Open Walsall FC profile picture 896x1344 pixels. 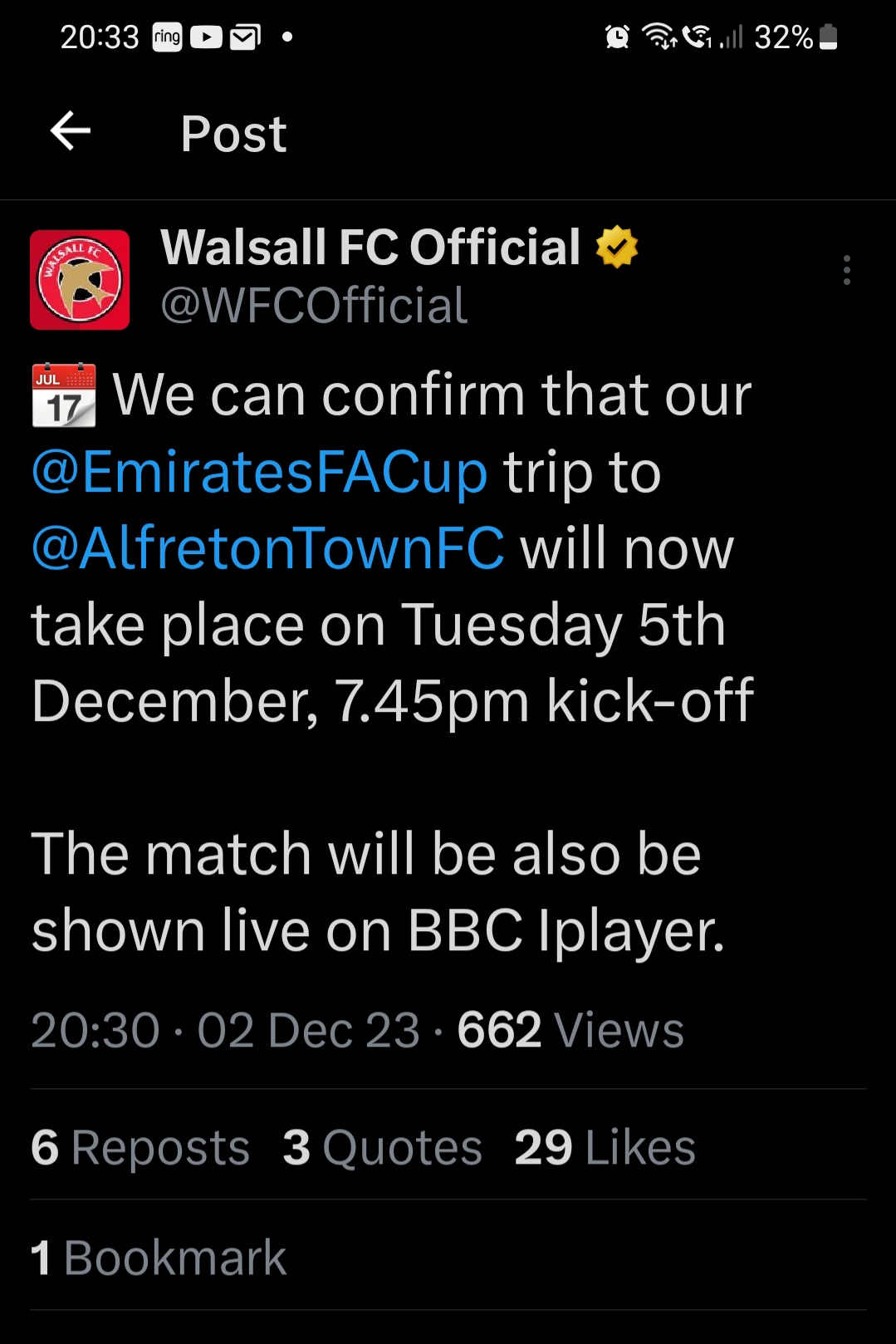pos(80,280)
